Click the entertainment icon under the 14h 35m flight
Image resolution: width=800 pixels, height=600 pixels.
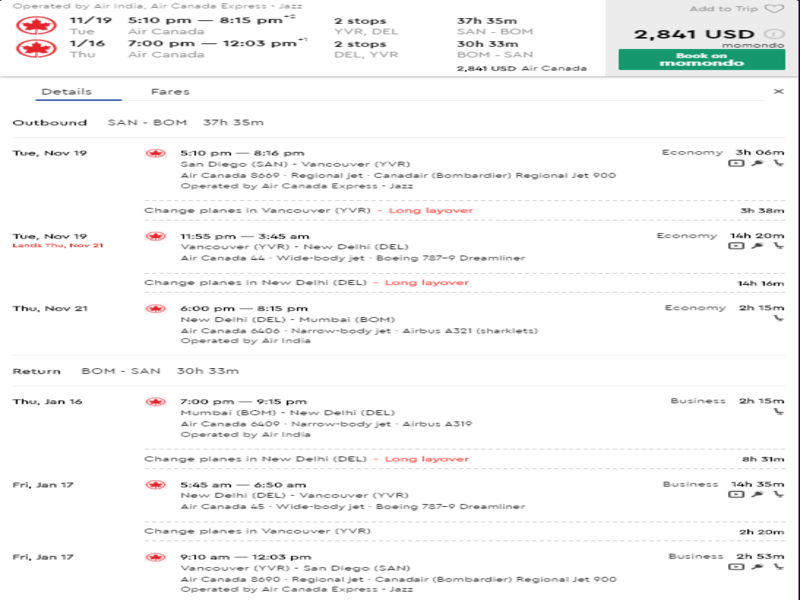pyautogui.click(x=736, y=494)
